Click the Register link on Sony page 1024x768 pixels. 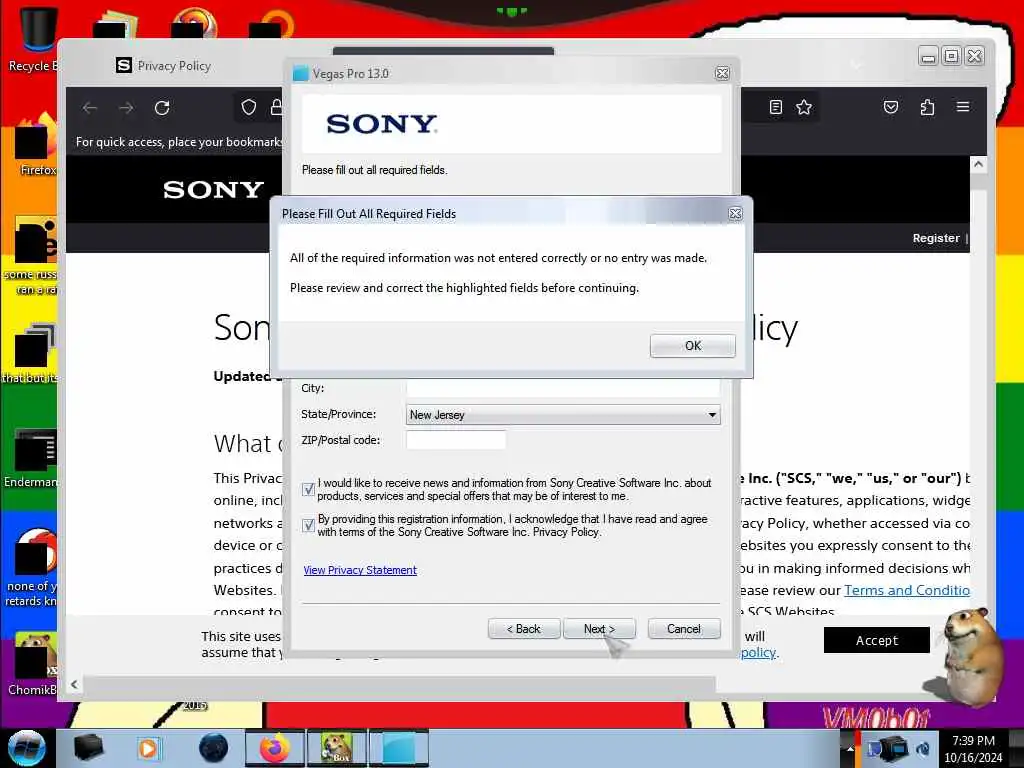coord(936,238)
